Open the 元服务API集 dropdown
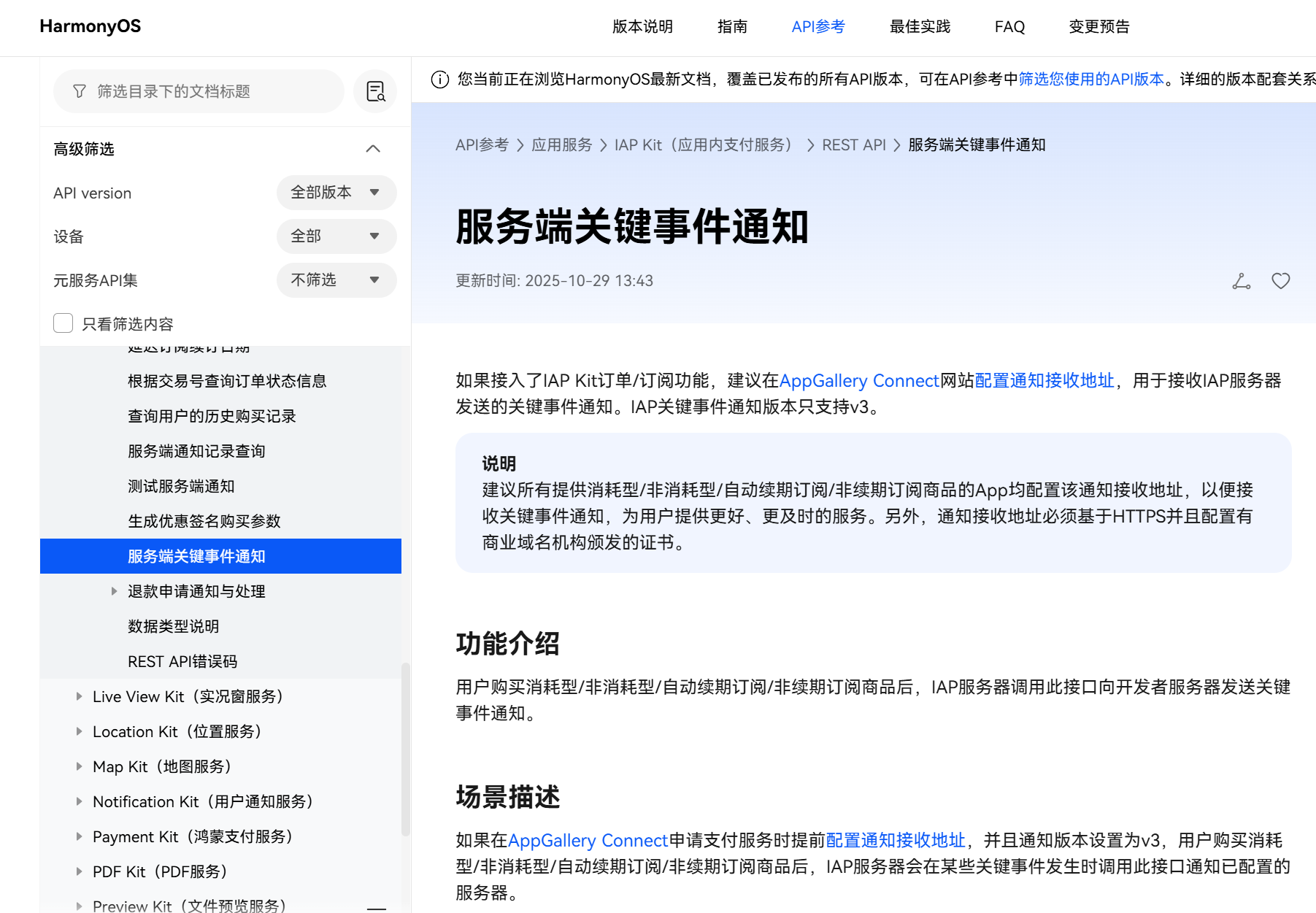 tap(336, 280)
